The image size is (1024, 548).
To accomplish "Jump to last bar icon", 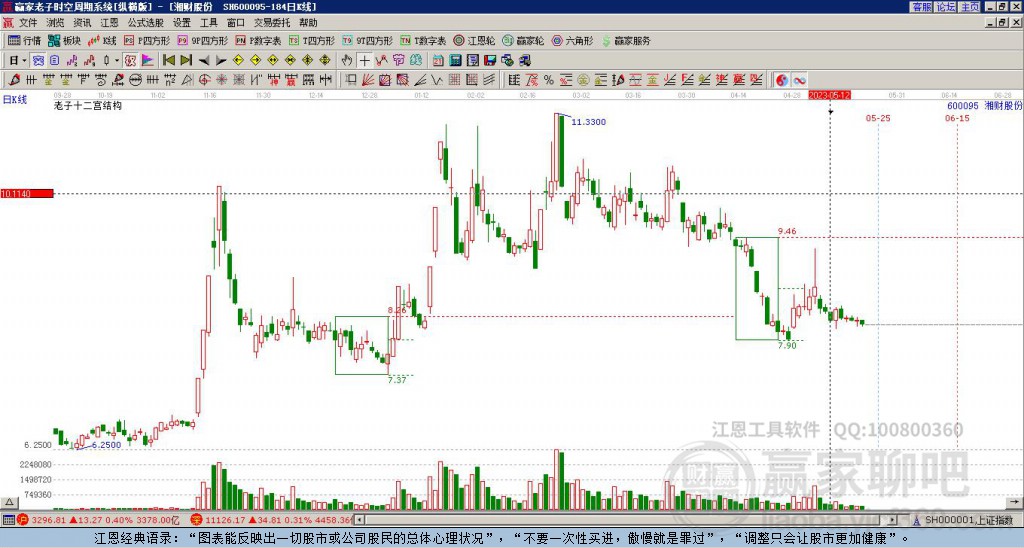I will (186, 61).
